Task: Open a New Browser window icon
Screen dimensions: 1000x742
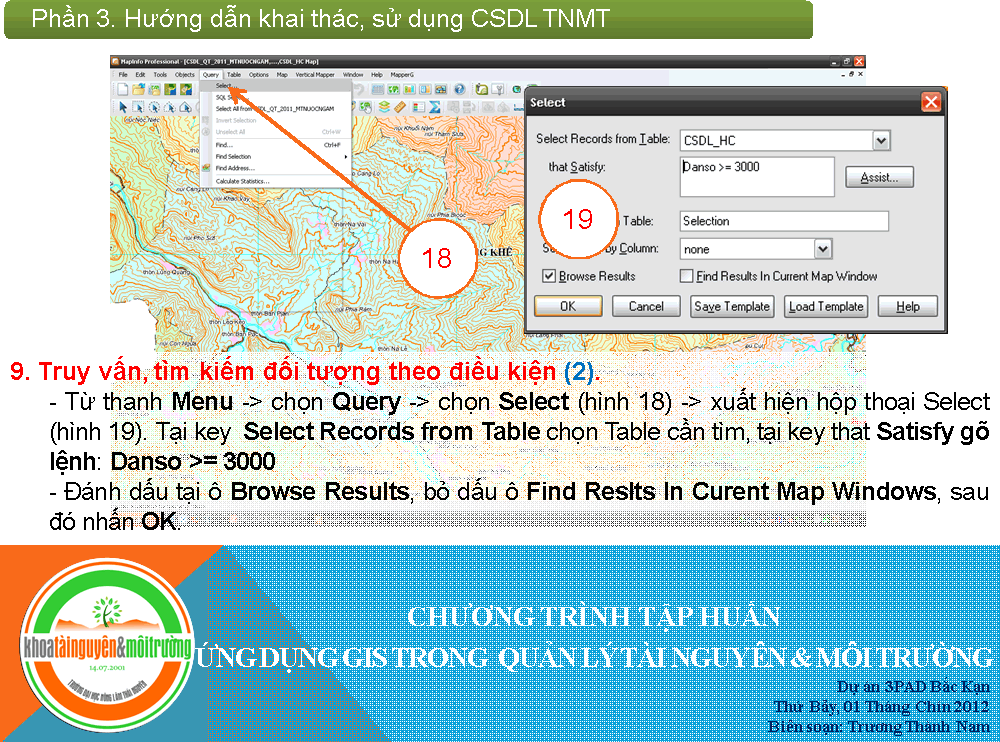Action: 378,89
